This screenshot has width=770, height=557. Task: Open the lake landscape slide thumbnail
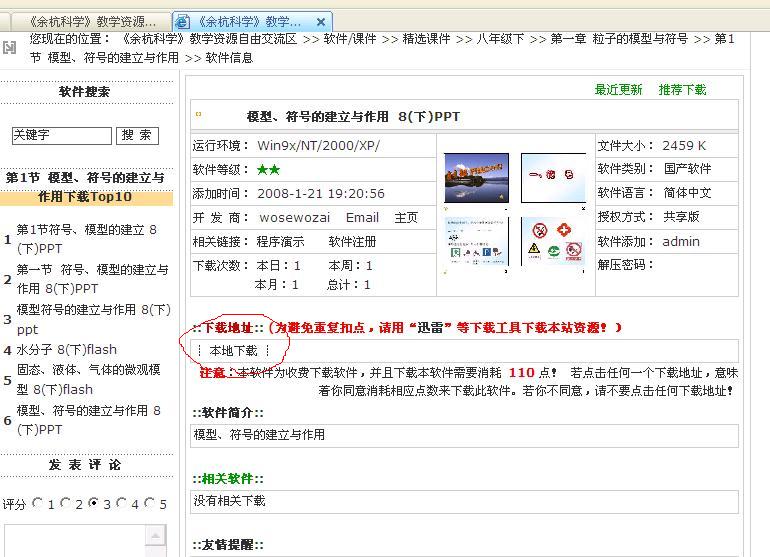point(476,178)
